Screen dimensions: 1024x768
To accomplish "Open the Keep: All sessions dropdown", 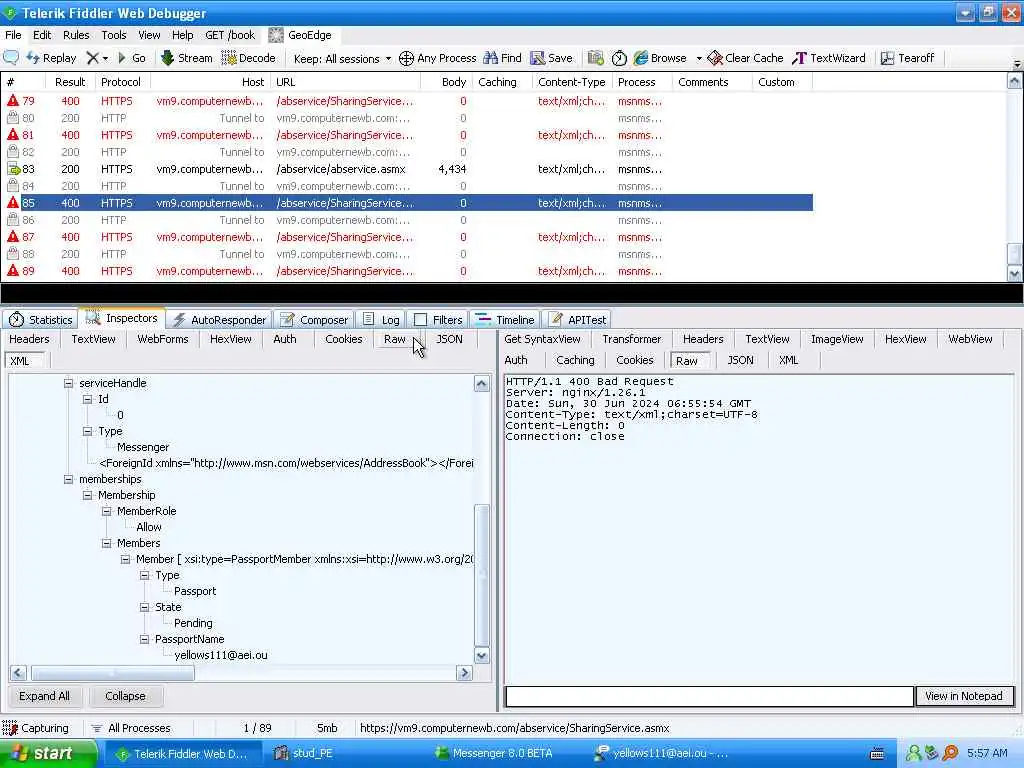I will tap(342, 59).
